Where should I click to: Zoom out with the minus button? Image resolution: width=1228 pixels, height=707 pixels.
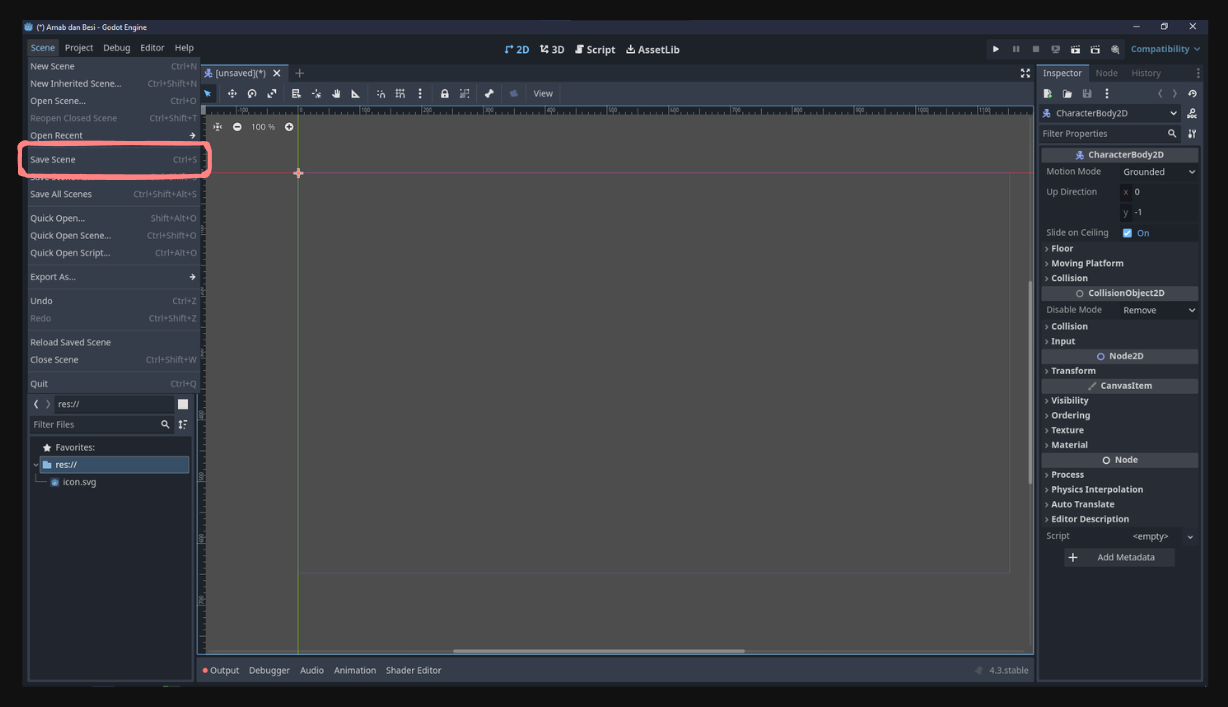click(237, 127)
